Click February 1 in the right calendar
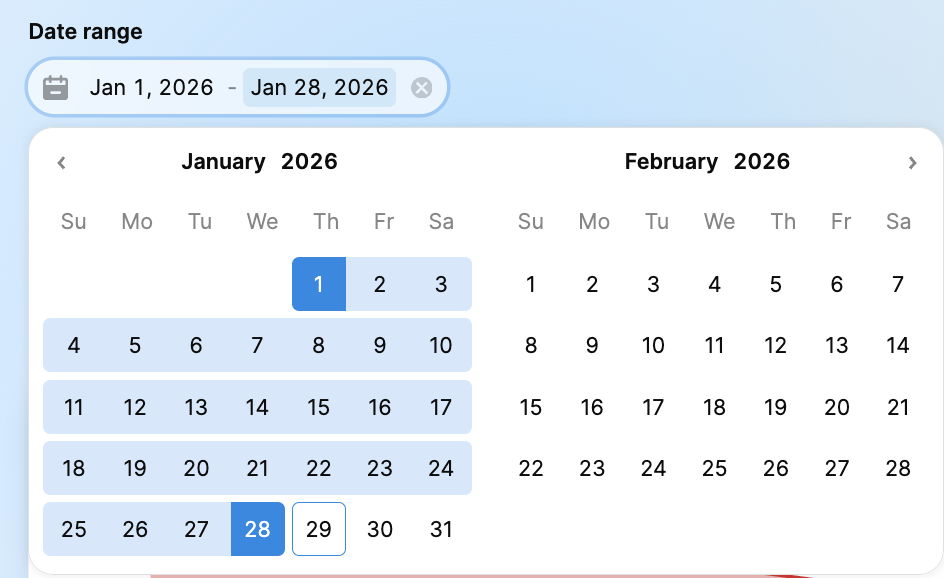Screen dimensions: 944x578 coord(531,284)
